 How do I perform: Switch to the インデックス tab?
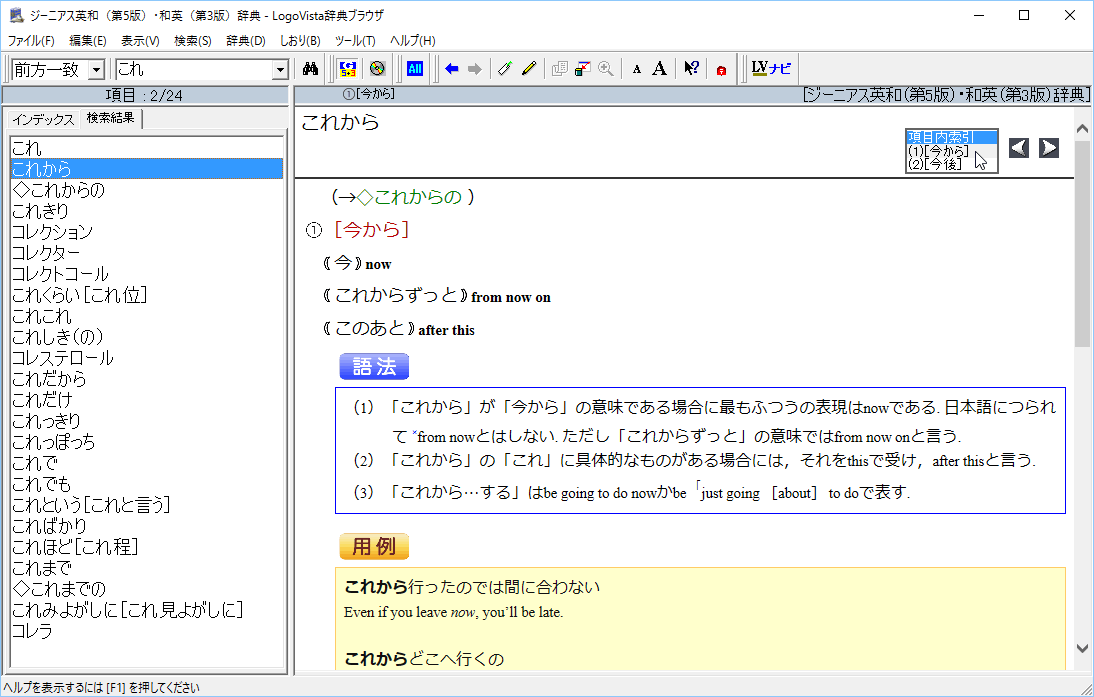pyautogui.click(x=43, y=119)
